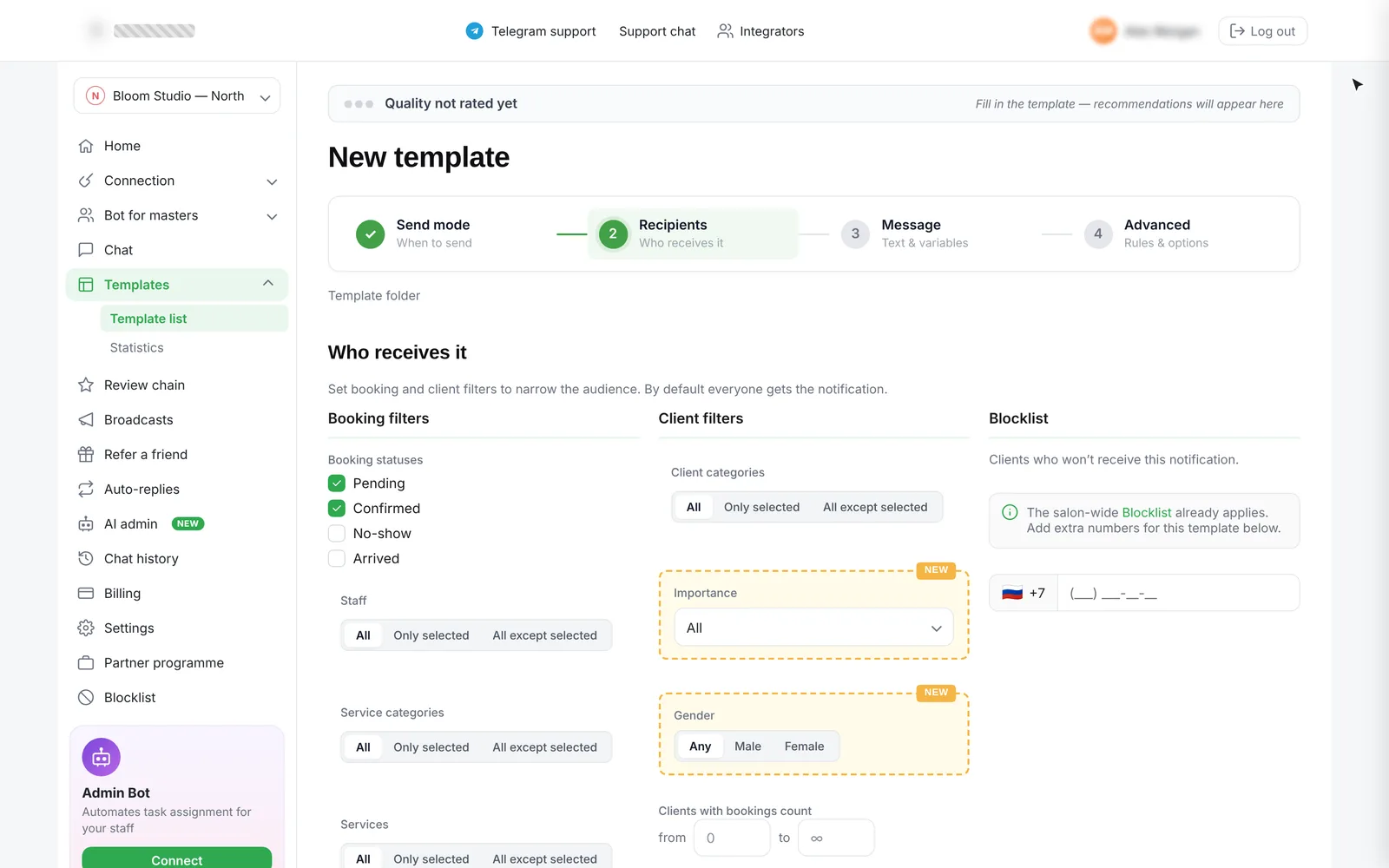Go to the Advanced step
1389x868 pixels.
click(1147, 233)
